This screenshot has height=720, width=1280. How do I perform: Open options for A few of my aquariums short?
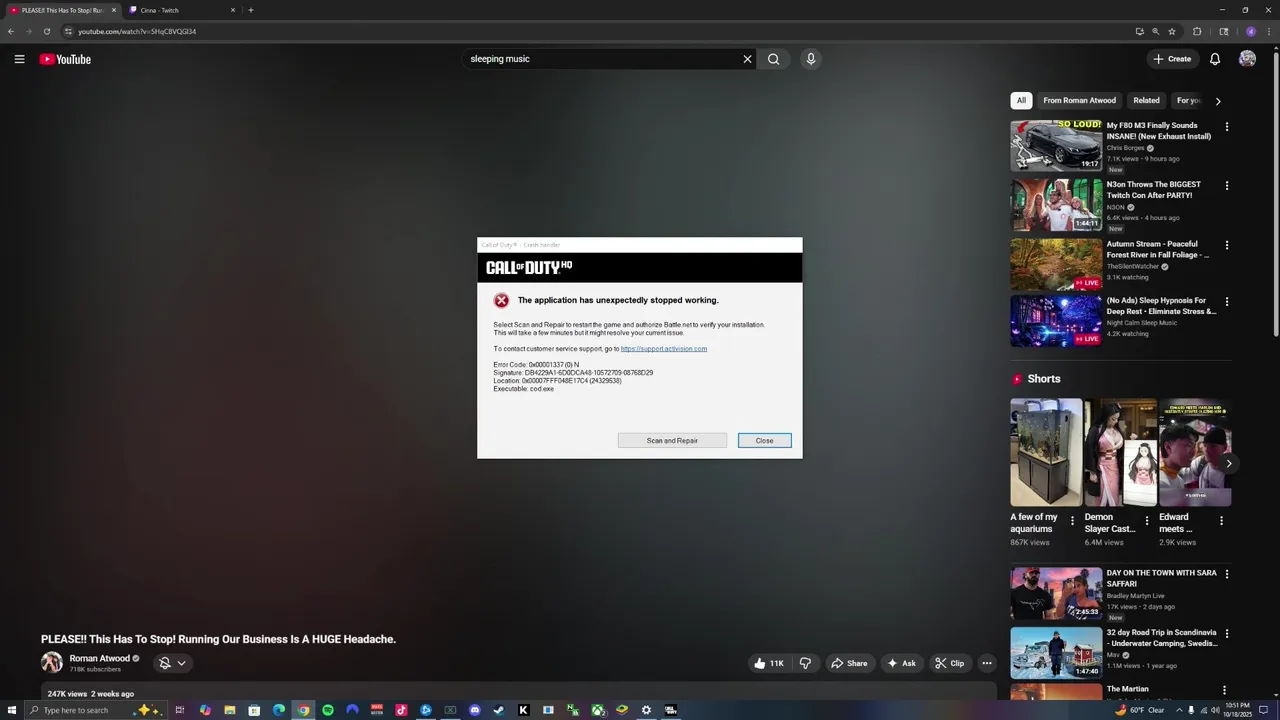tap(1072, 521)
